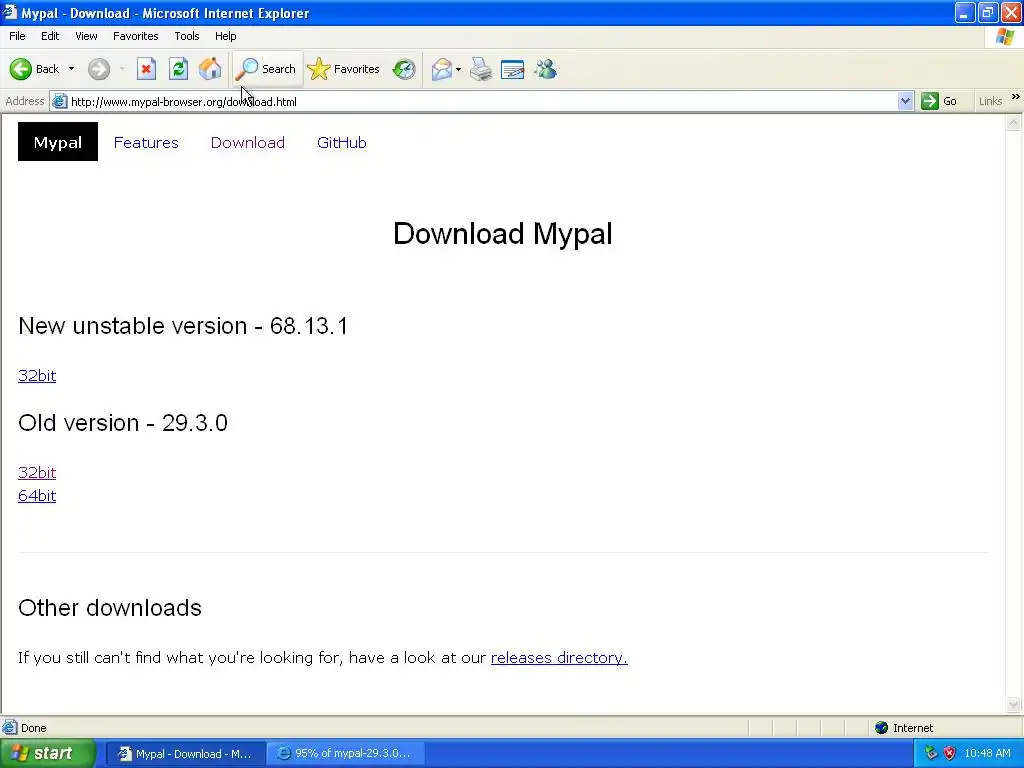The width and height of the screenshot is (1024, 768).
Task: Click the New unstable version heading
Action: click(183, 326)
